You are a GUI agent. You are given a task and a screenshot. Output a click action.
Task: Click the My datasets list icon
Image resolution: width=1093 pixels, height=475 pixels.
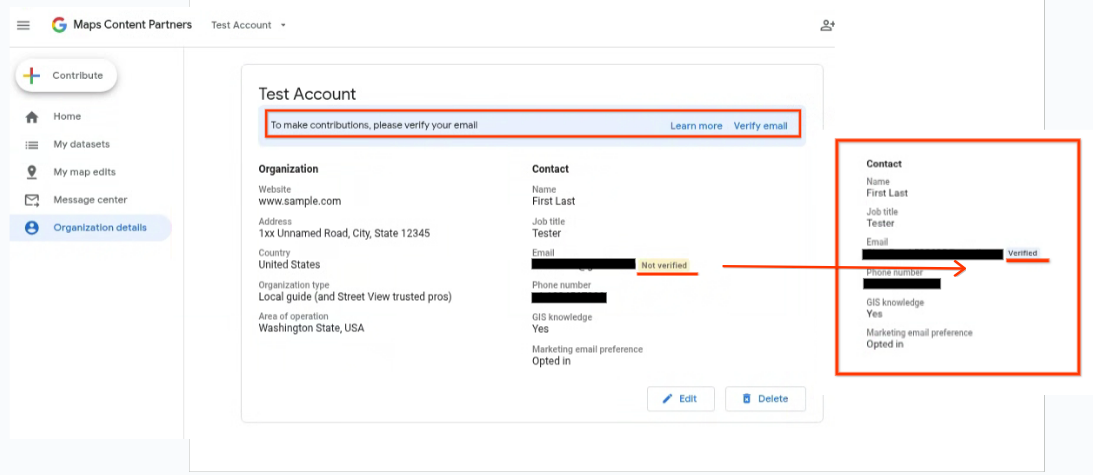(31, 145)
